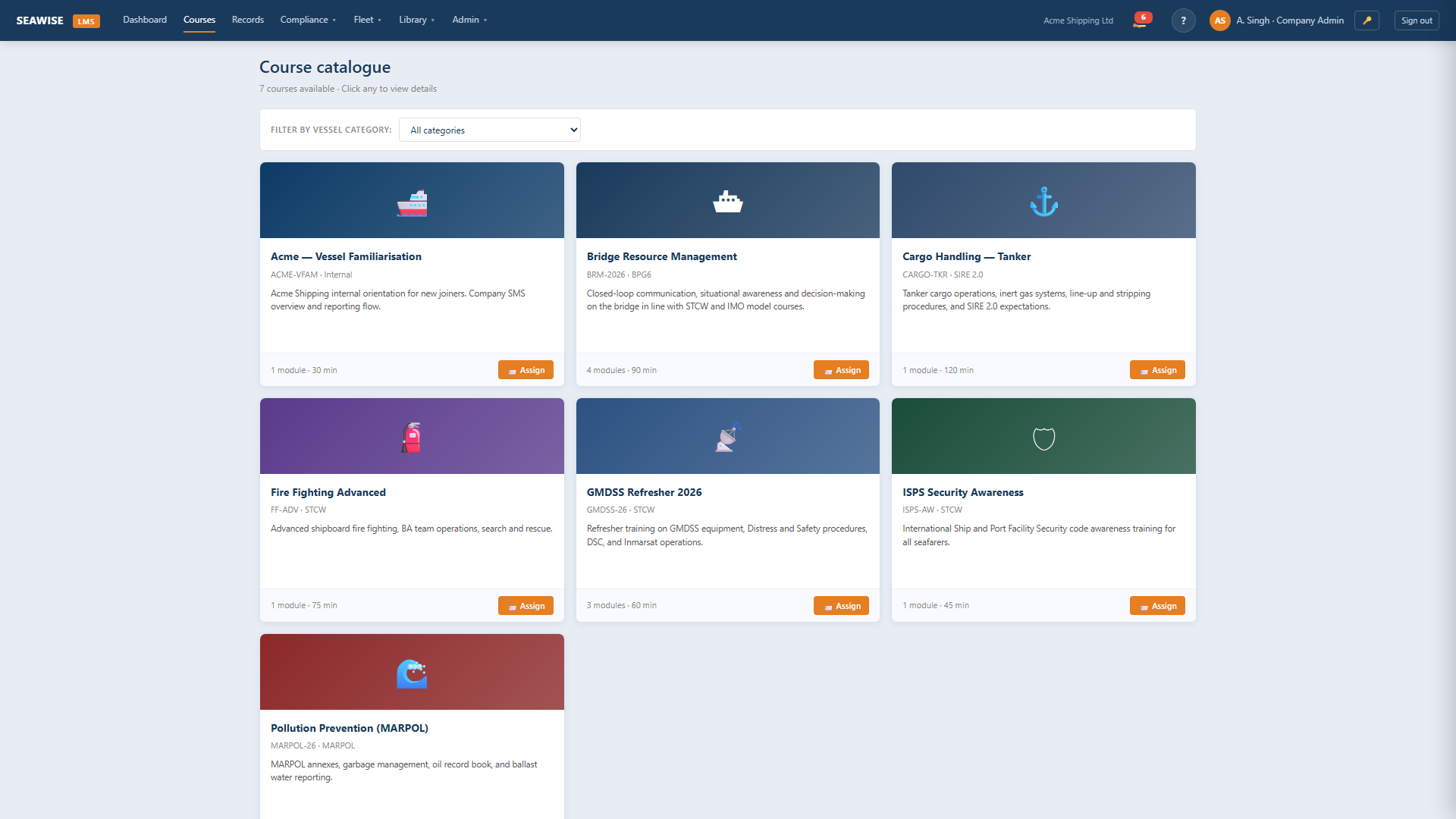Click the Course catalogue heading
This screenshot has width=1456, height=819.
325,67
